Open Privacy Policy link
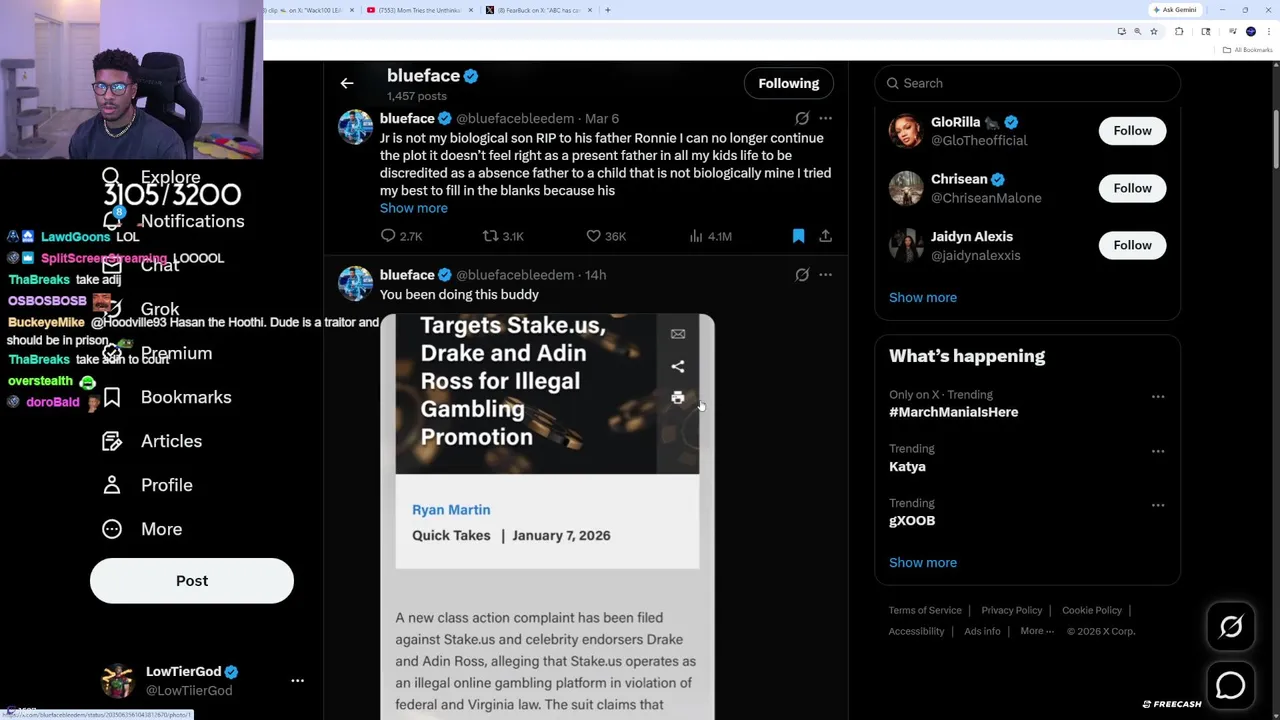Image resolution: width=1280 pixels, height=720 pixels. pos(1011,610)
